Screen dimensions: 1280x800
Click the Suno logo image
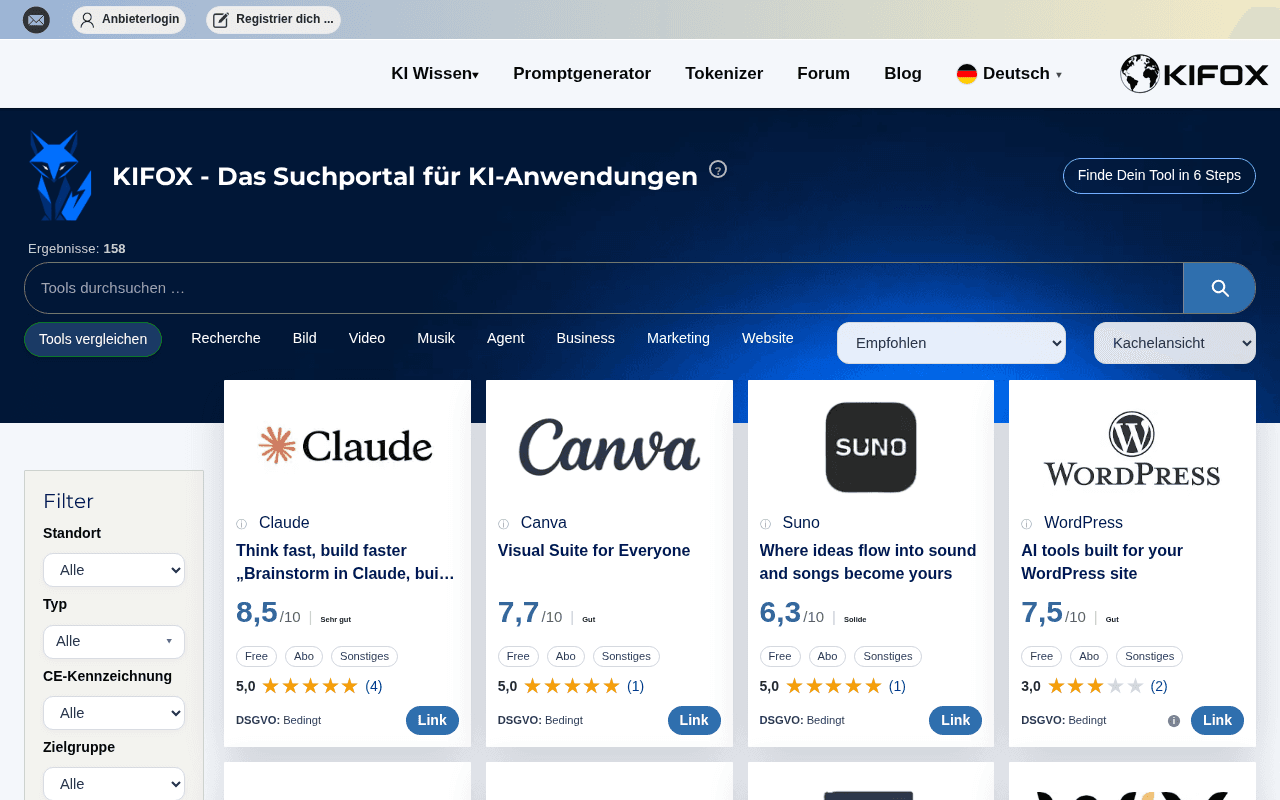click(871, 447)
